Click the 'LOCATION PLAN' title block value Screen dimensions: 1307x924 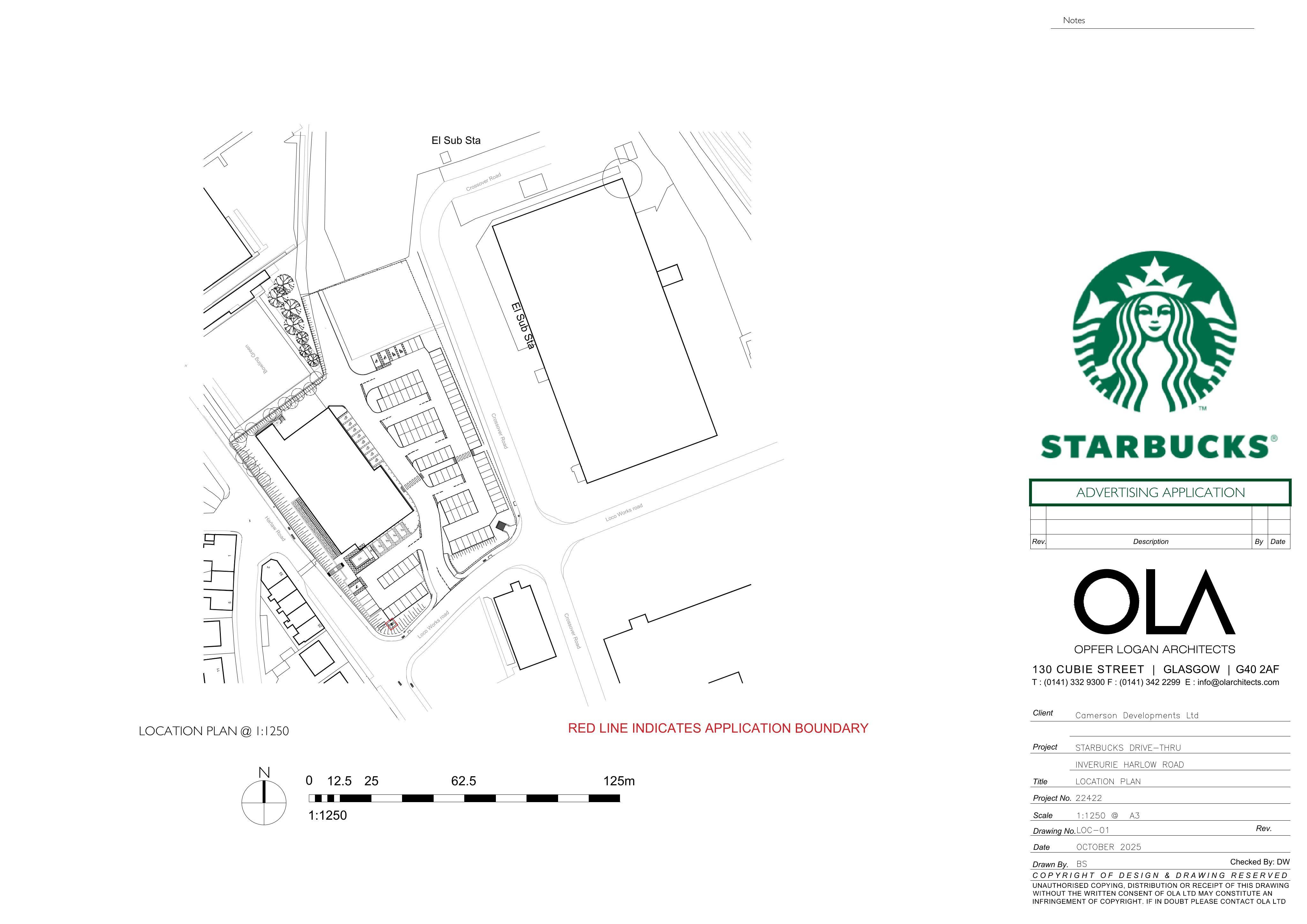point(1108,782)
